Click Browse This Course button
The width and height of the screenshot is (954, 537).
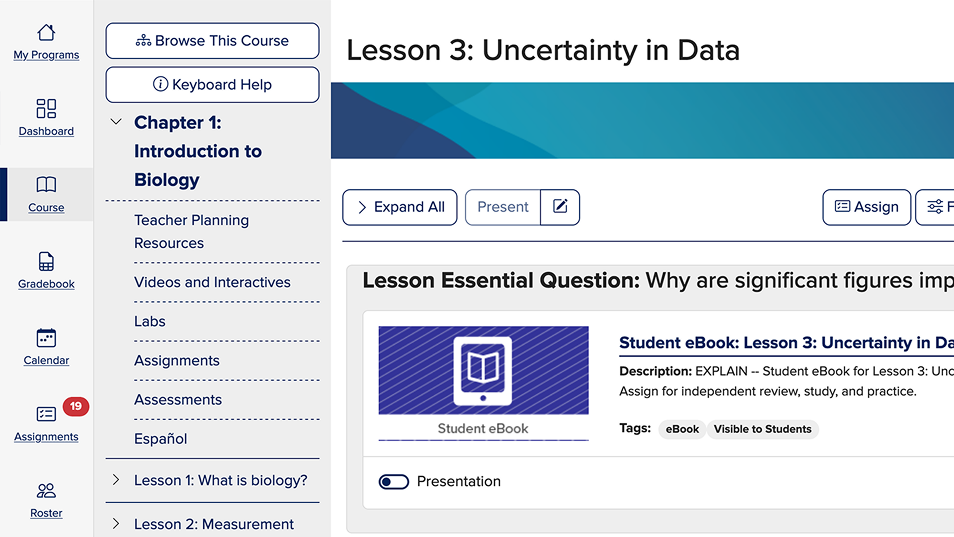[212, 41]
